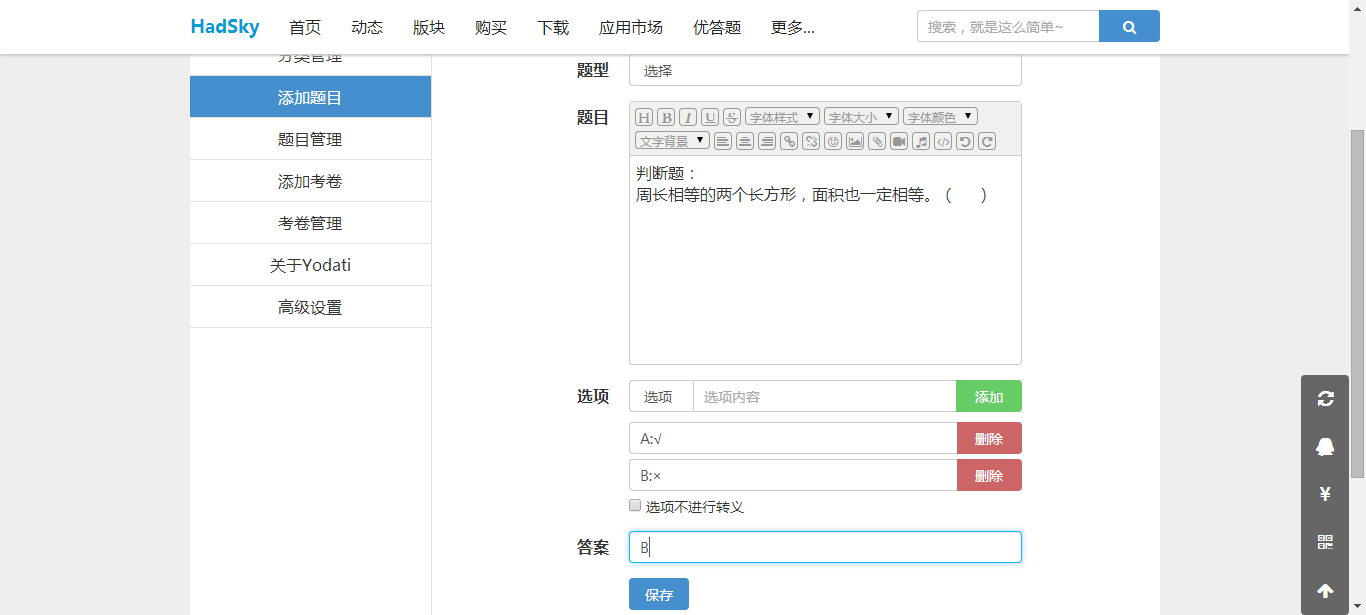Screen dimensions: 1366x615
Task: Click the insert video camera icon
Action: click(x=899, y=141)
